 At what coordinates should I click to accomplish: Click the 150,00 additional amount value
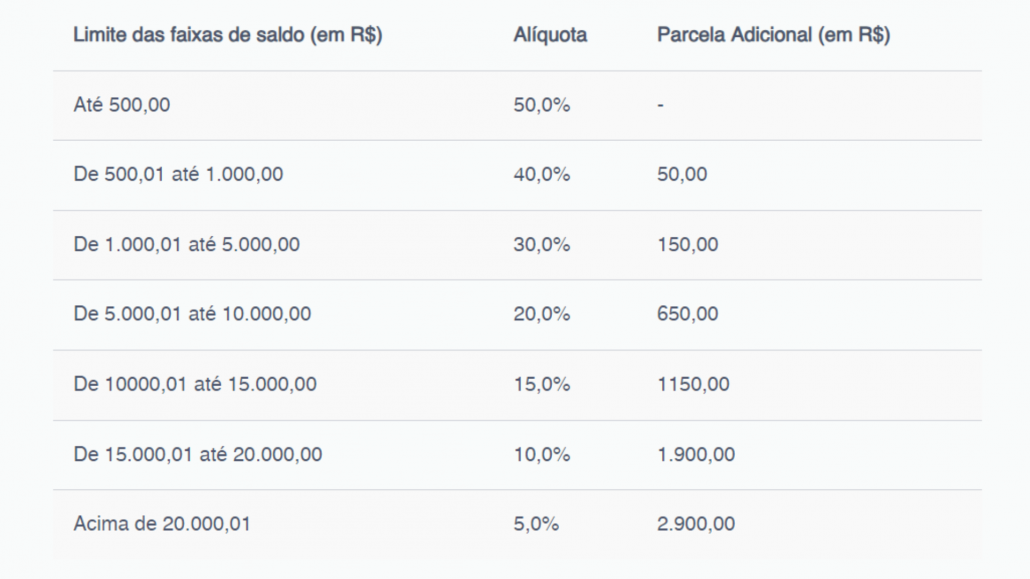coord(688,245)
